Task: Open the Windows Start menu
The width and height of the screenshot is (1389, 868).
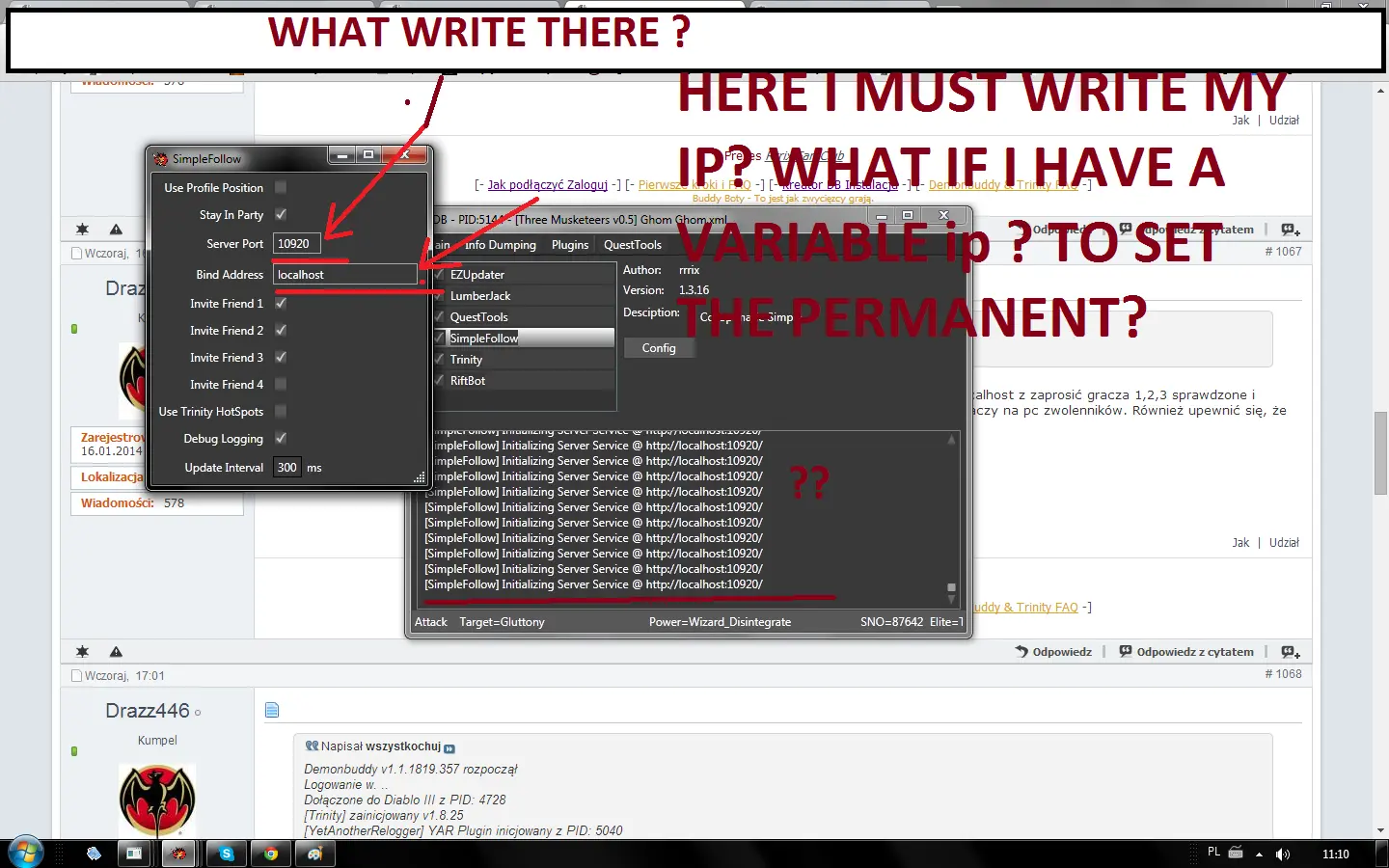Action: pos(25,853)
